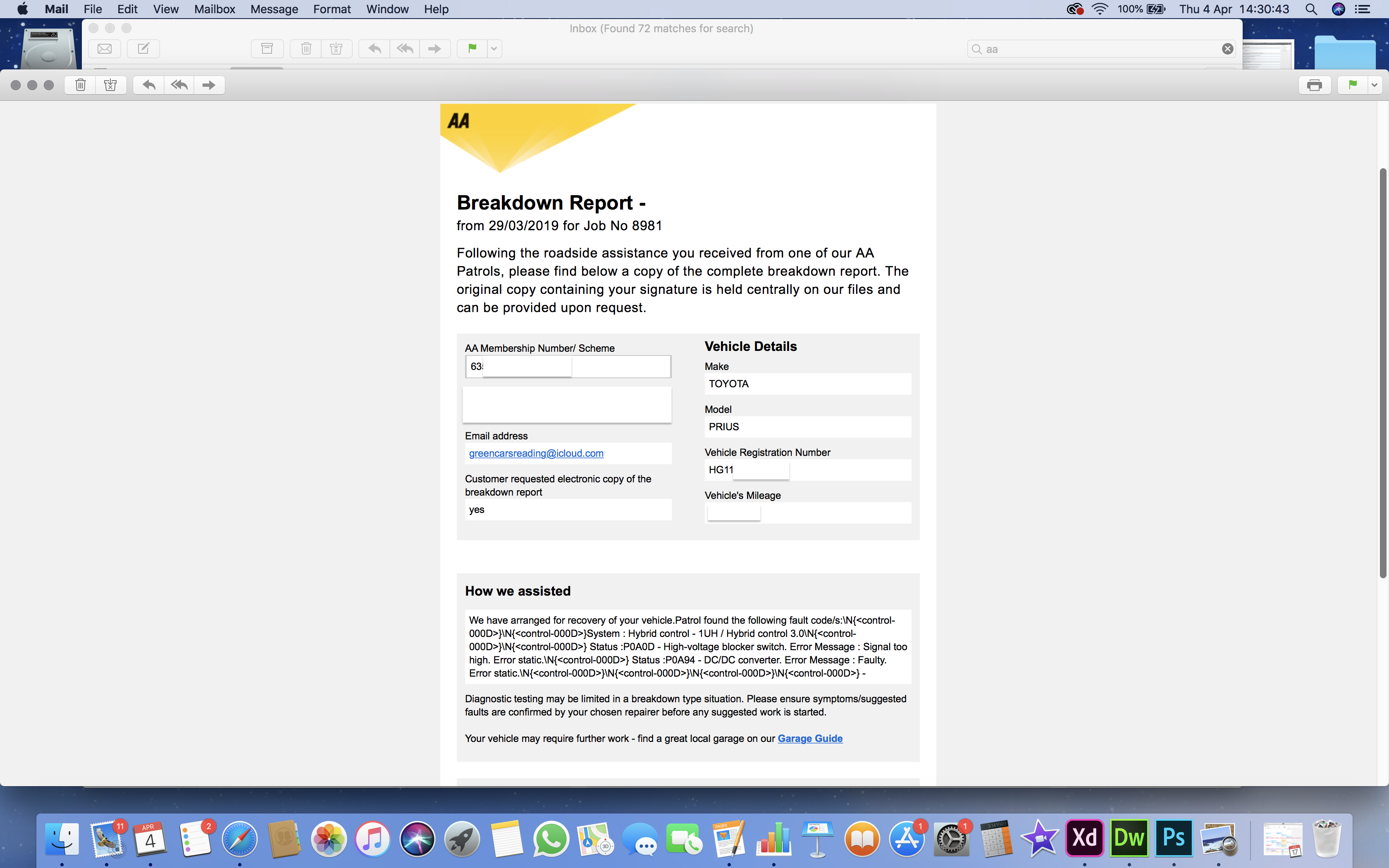This screenshot has height=868, width=1389.
Task: Open the Apple menu
Action: 22,9
